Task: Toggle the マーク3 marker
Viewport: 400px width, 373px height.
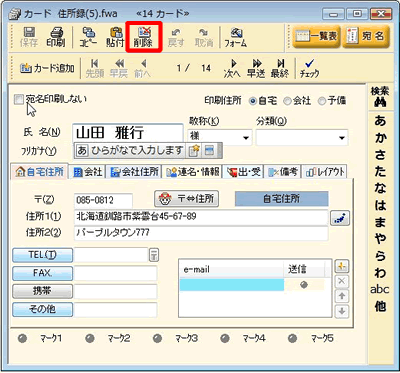Action: (157, 339)
